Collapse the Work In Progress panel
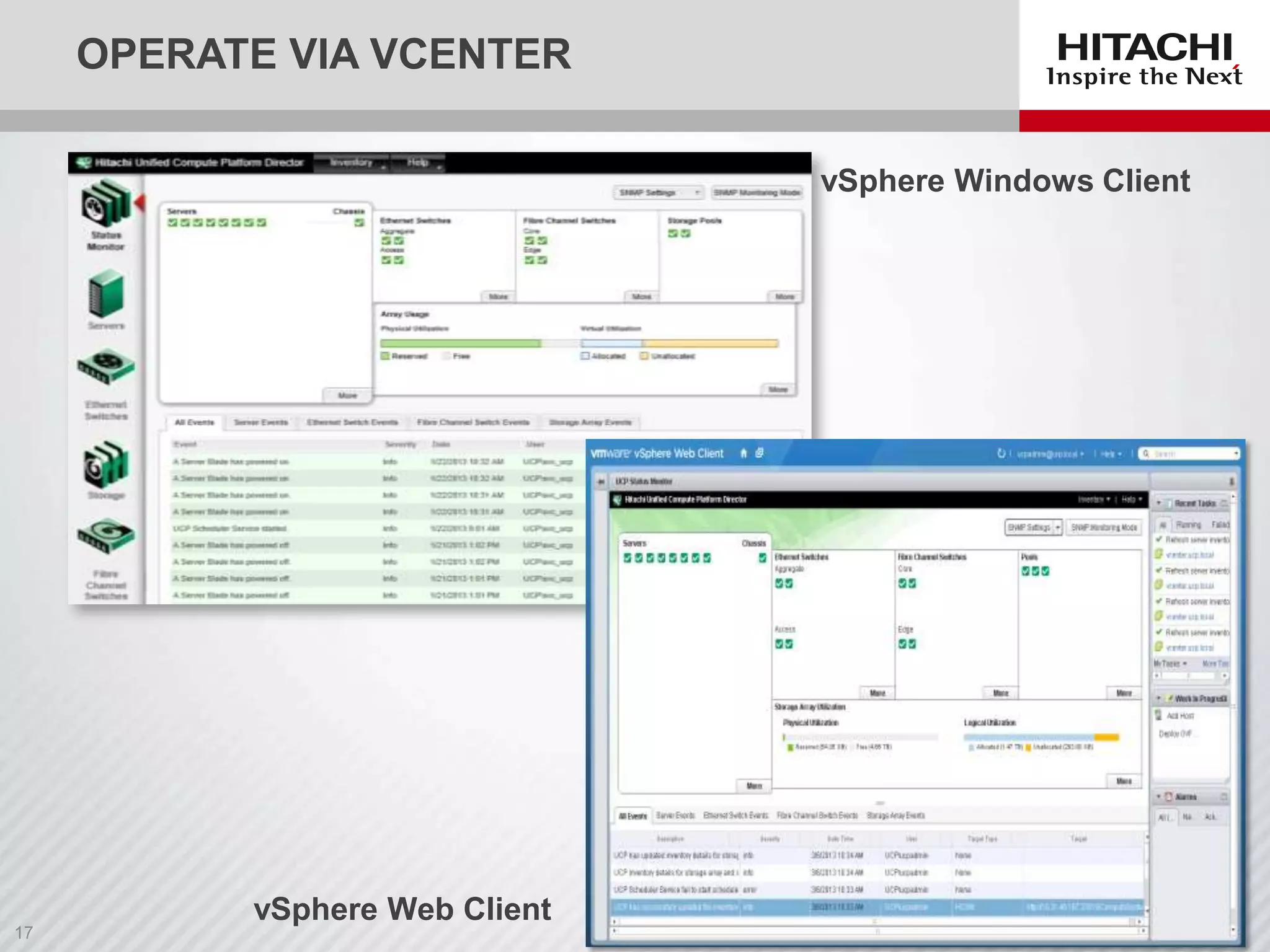The image size is (1270, 952). (1158, 699)
